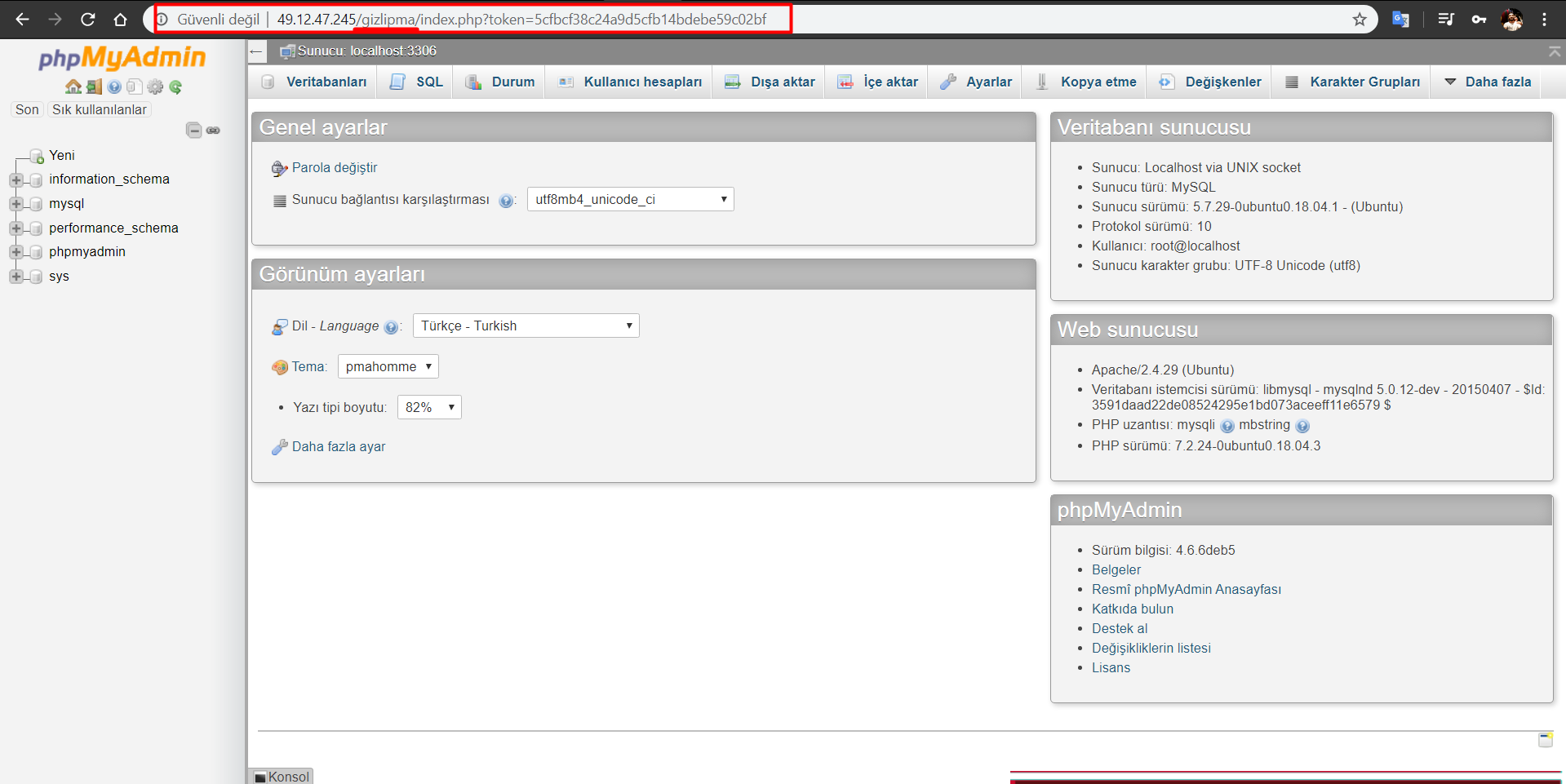Open the Kopya etme tab

click(1085, 82)
